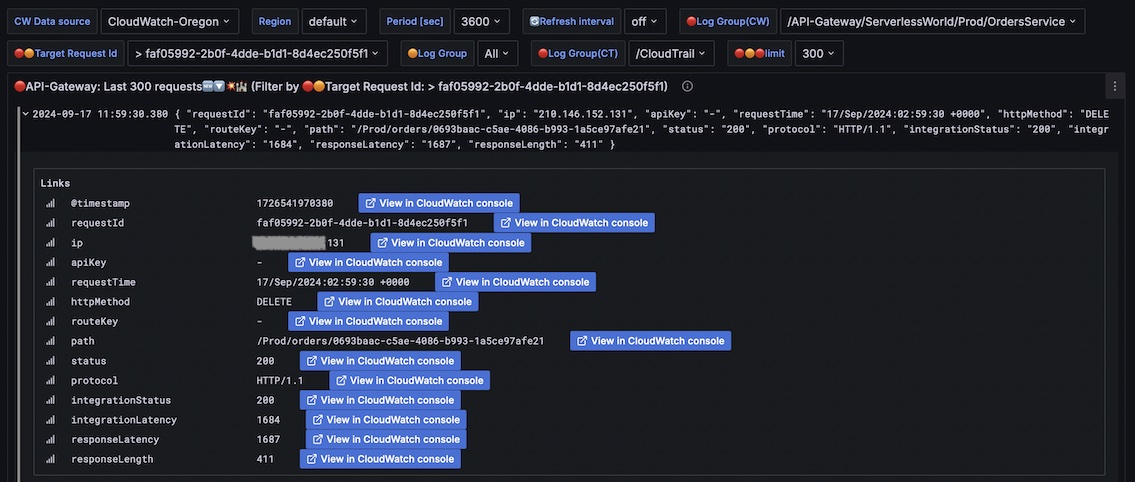
Task: Click the API-Gateway Last 300 requests panel title
Action: point(340,87)
